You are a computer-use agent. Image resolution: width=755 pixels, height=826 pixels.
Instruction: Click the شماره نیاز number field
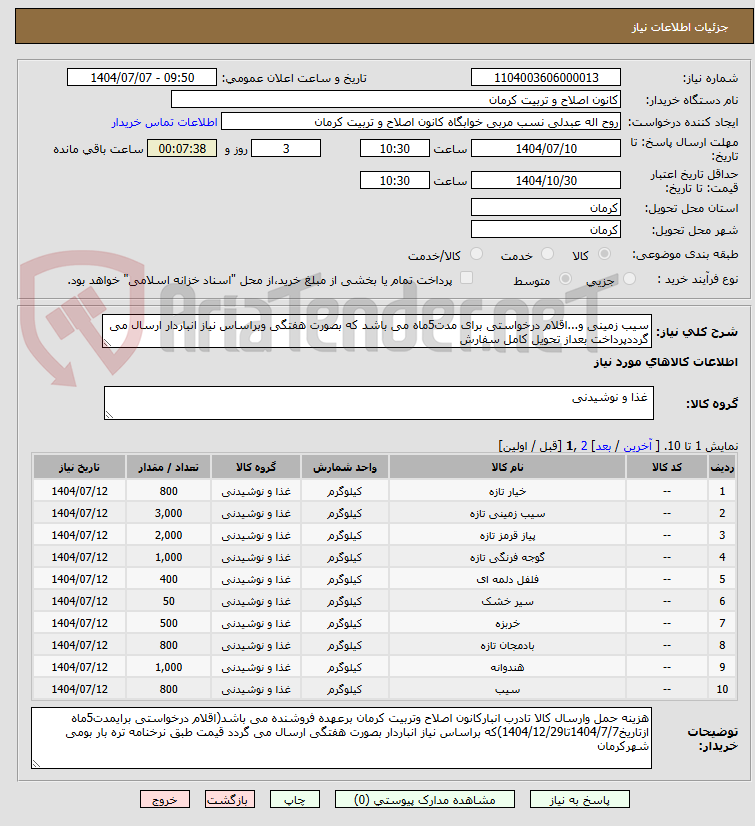pyautogui.click(x=546, y=77)
